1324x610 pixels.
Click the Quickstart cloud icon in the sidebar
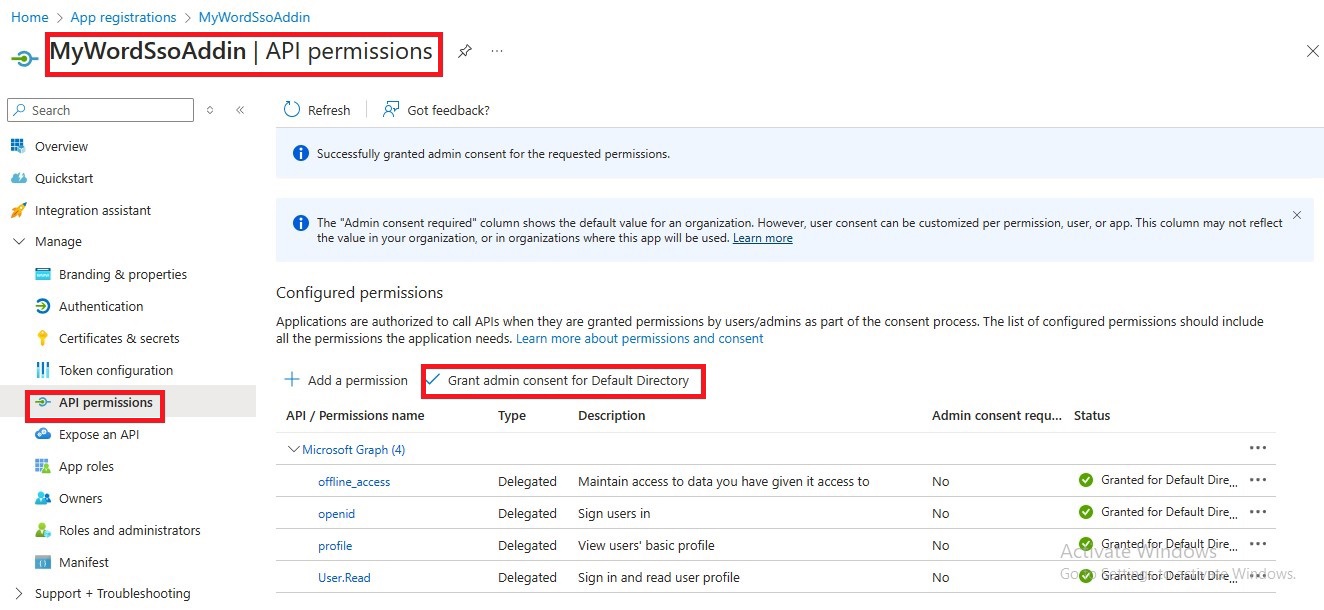pyautogui.click(x=18, y=178)
